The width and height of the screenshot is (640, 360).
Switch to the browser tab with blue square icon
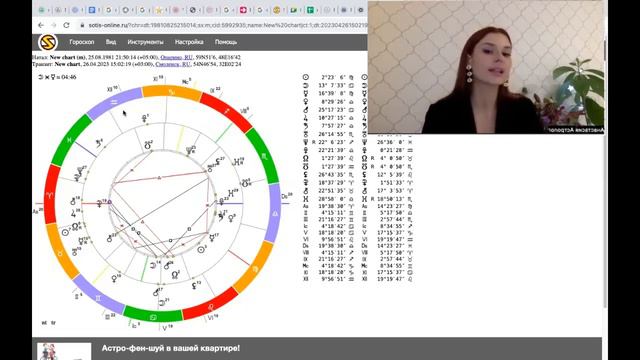click(92, 10)
